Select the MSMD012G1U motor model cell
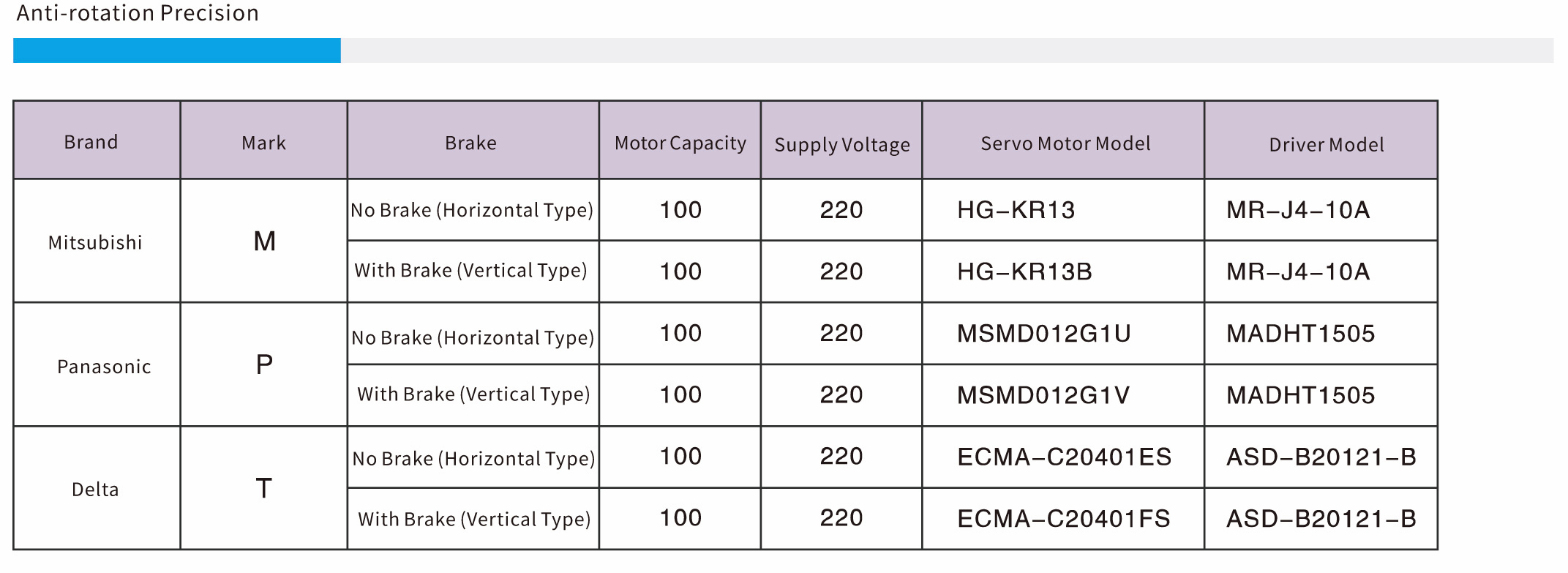The width and height of the screenshot is (1568, 573). tap(1043, 334)
